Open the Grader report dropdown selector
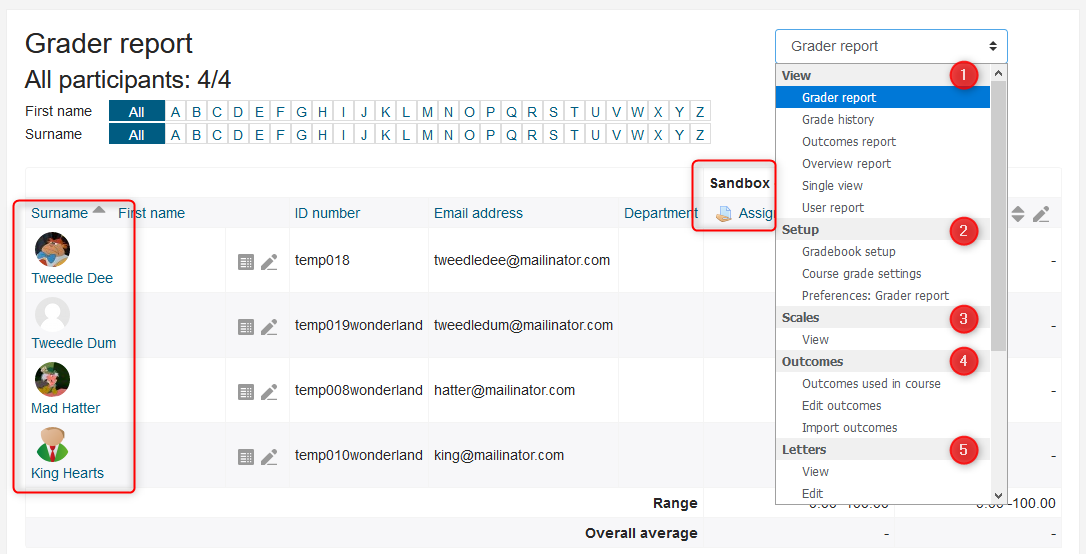Viewport: 1086px width, 554px height. coord(891,46)
